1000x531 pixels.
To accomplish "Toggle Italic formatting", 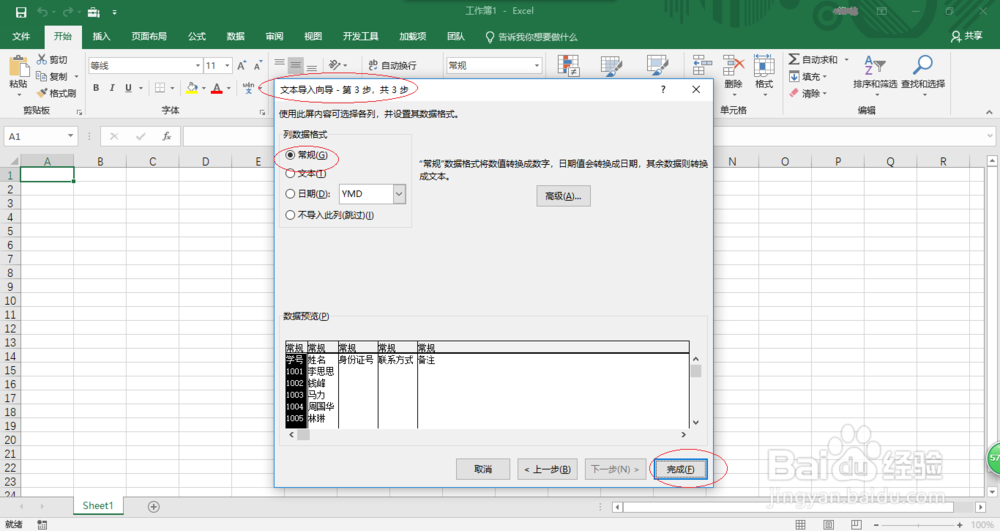I will (x=112, y=88).
